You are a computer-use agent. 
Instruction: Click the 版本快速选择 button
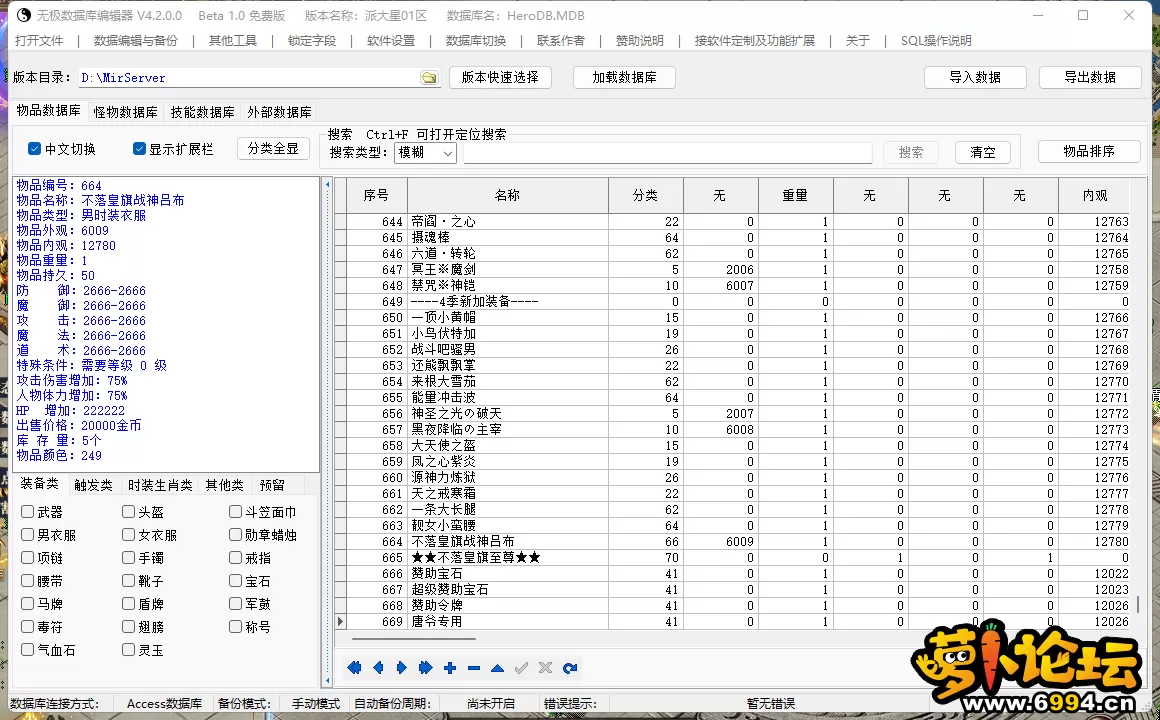tap(500, 77)
